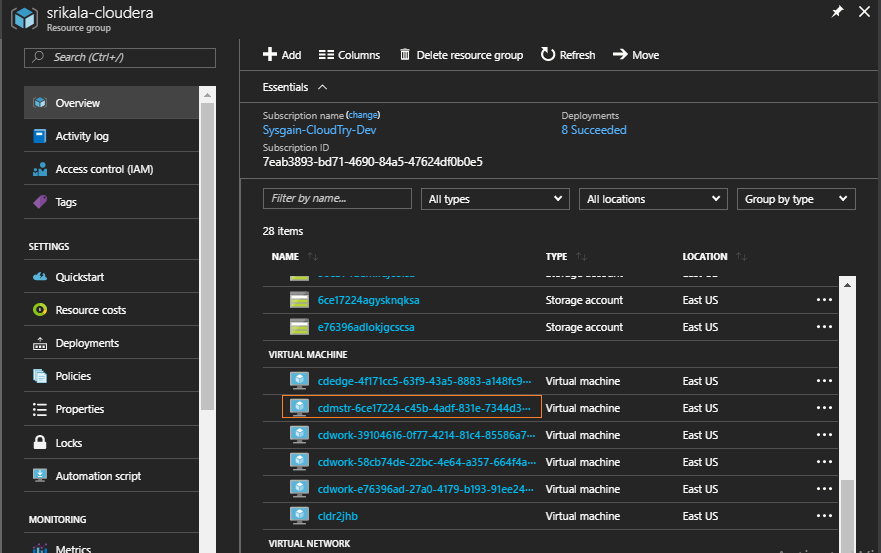Click the VM icon for cdmstr-6ce17224
This screenshot has height=553, width=881.
pyautogui.click(x=299, y=407)
